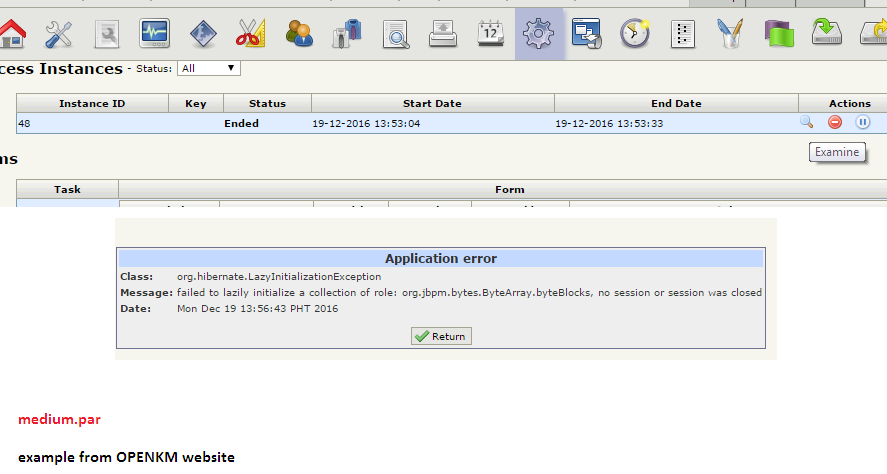887x474 pixels.
Task: Click the heartbeat monitor icon
Action: [154, 34]
